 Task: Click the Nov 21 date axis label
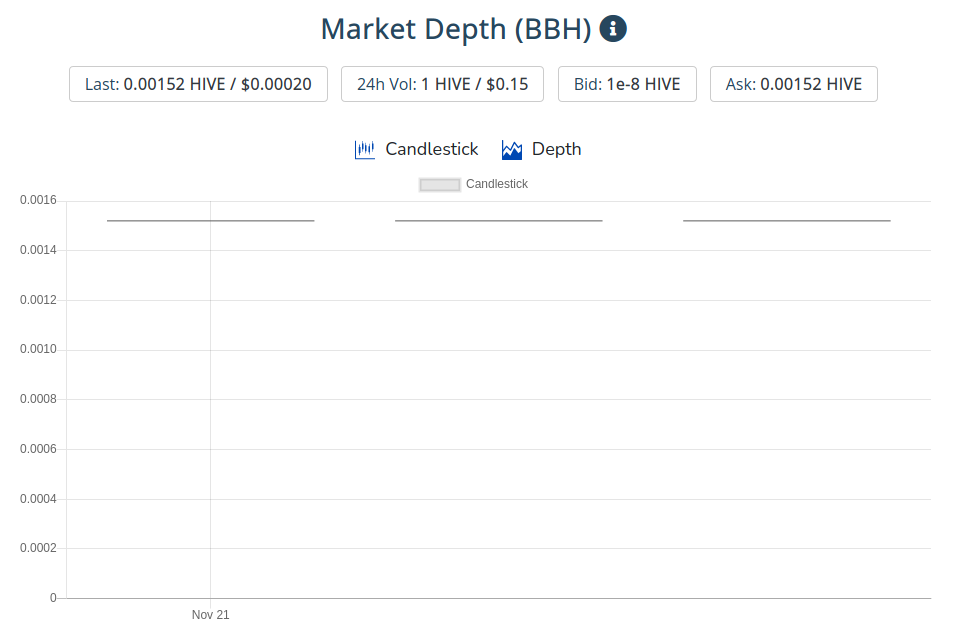tap(210, 614)
